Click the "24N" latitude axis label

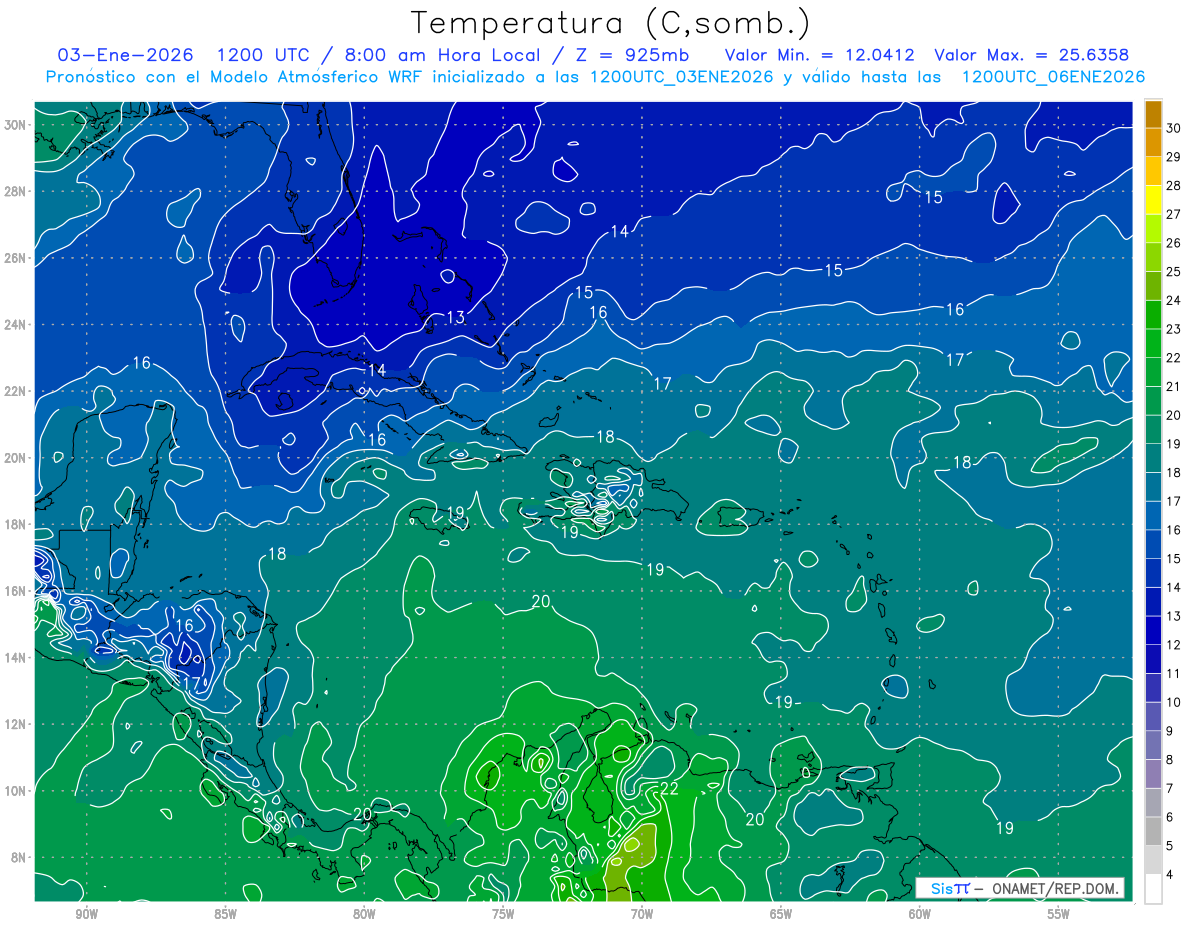click(15, 325)
